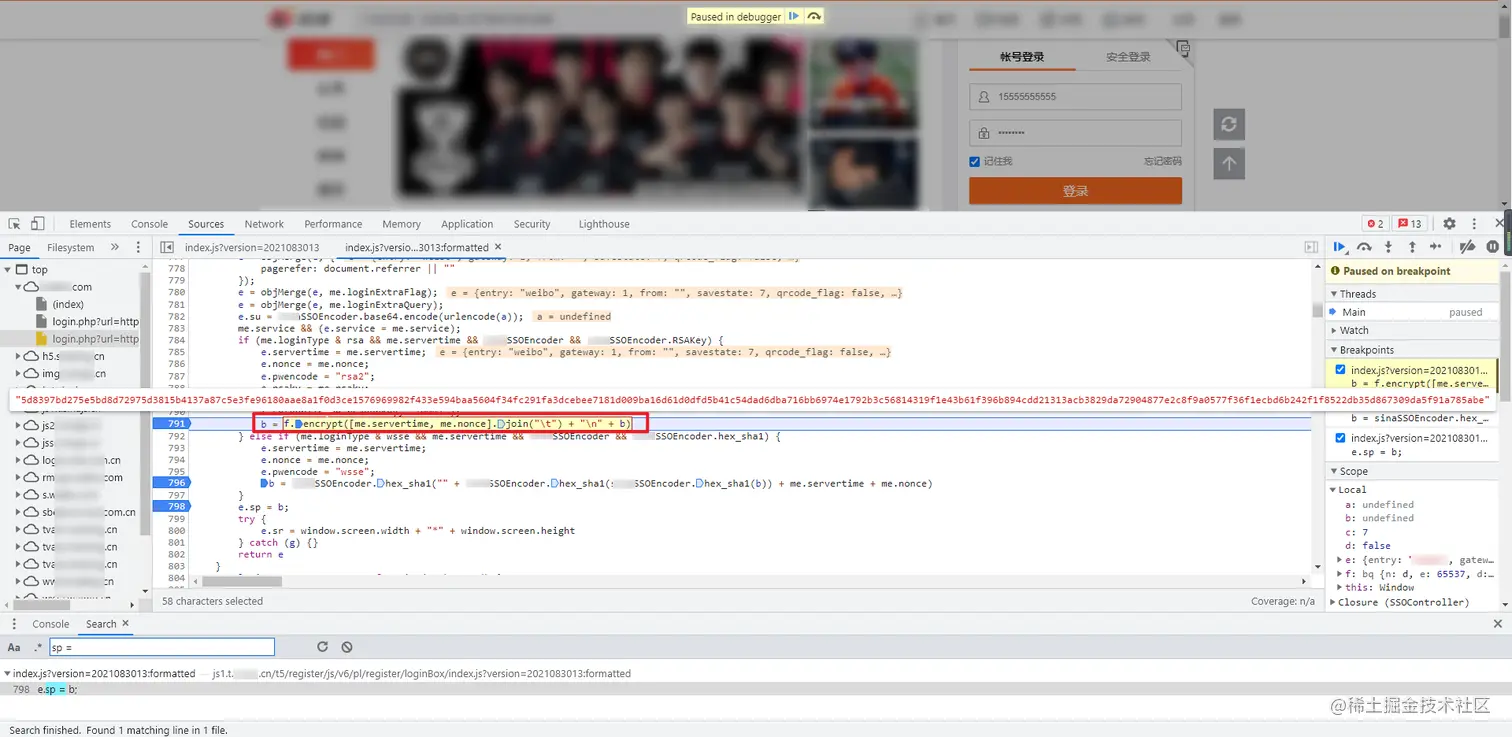Open the Lighthouse panel
The width and height of the screenshot is (1512, 737).
pyautogui.click(x=604, y=224)
